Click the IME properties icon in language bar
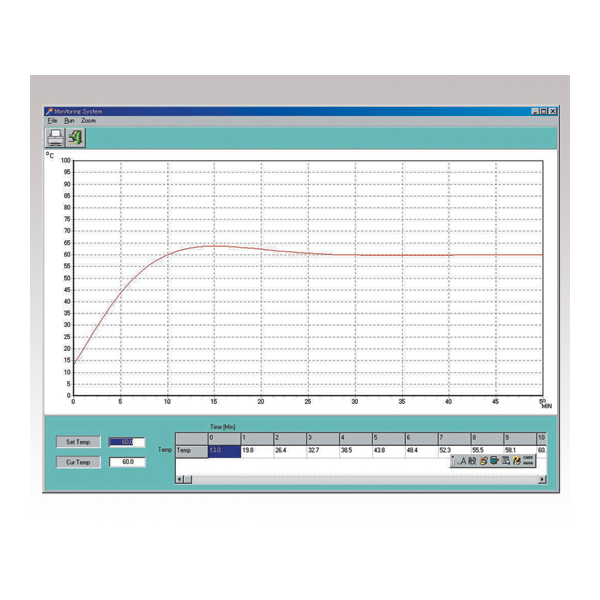The image size is (600, 600). (x=506, y=461)
